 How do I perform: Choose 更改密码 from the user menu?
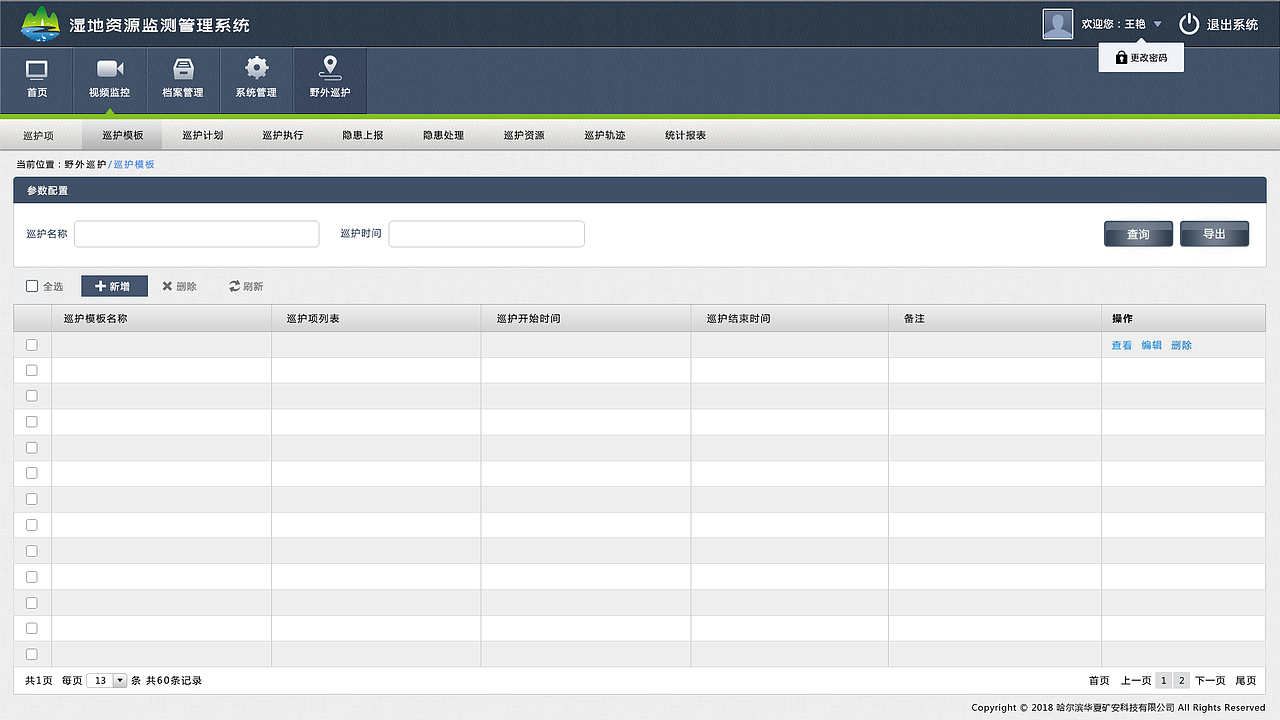1141,58
